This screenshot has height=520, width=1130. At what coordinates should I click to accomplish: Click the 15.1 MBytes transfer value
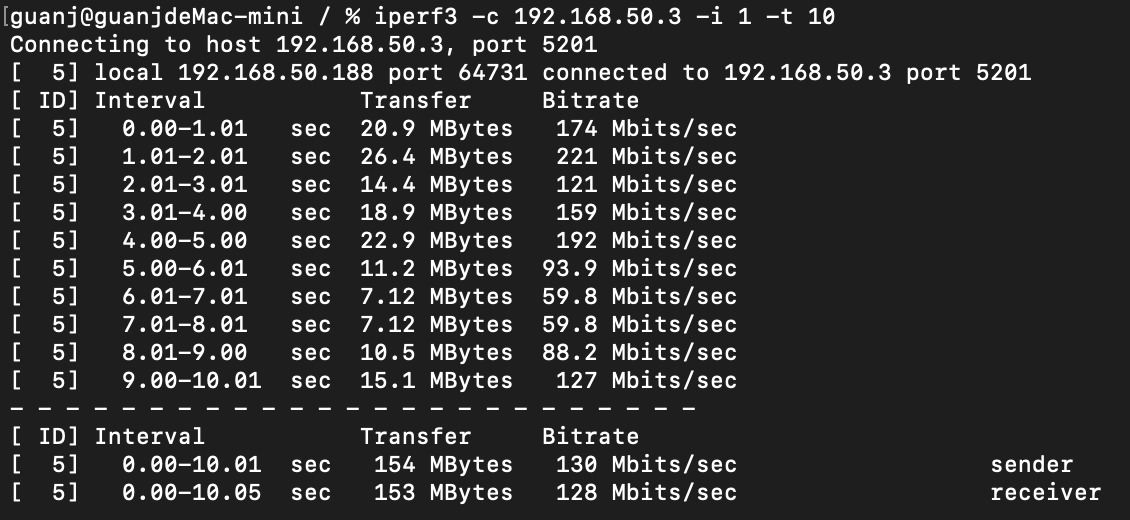(x=436, y=380)
